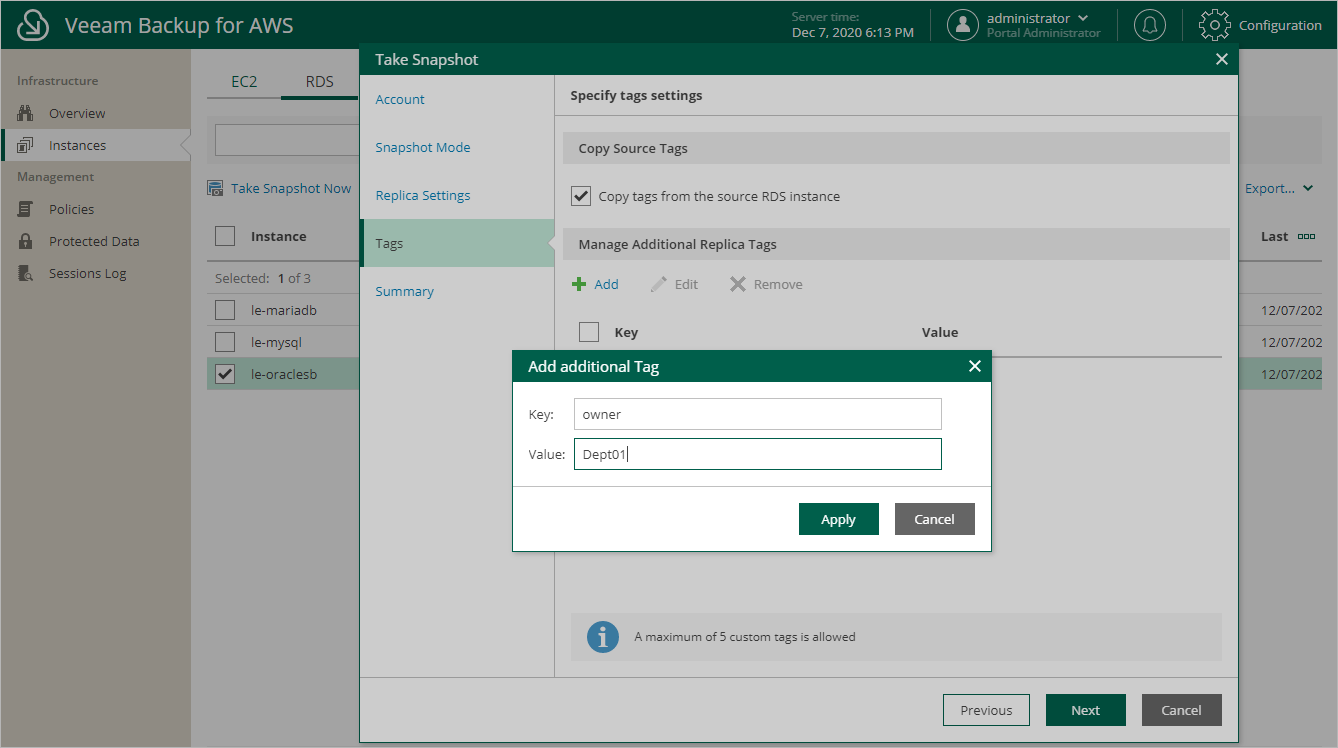Click the administrator user avatar icon
Screen dimensions: 1338x748
[963, 25]
